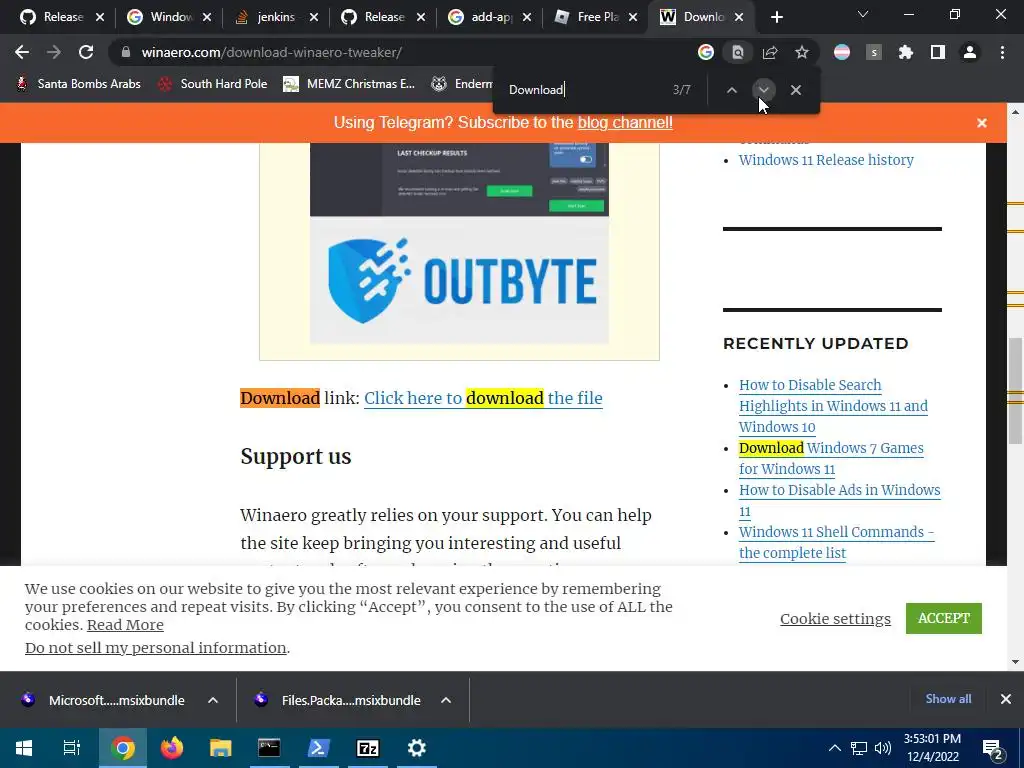Open the volume control in tray
The image size is (1024, 768).
tap(883, 748)
